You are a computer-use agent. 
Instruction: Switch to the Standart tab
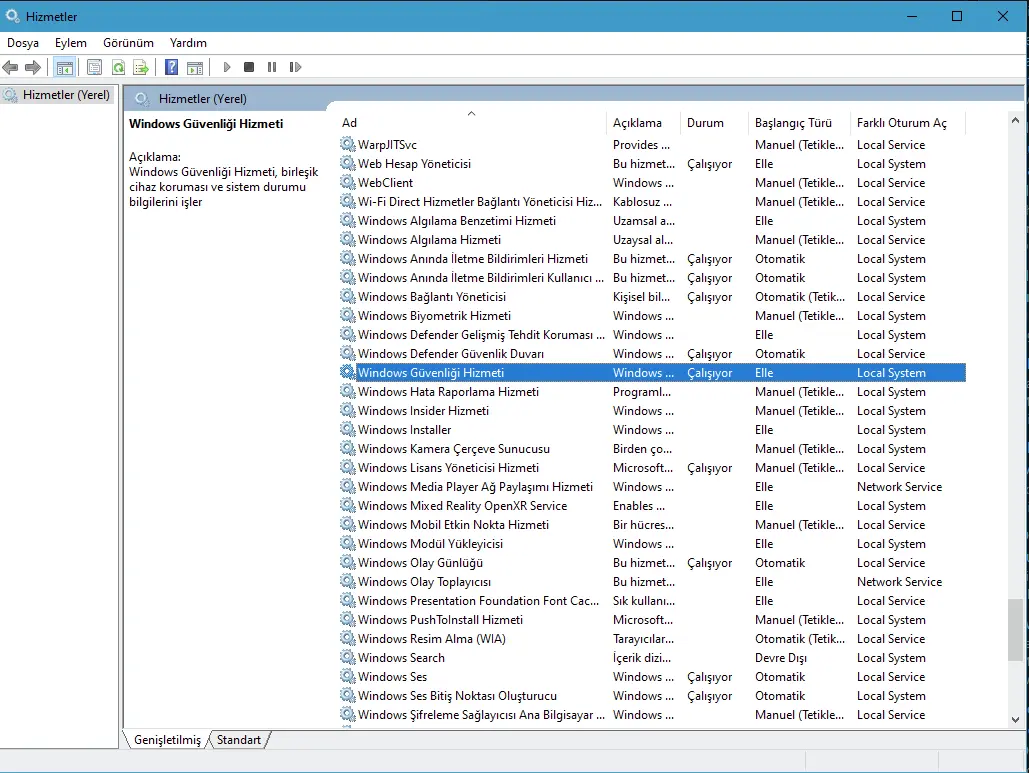pyautogui.click(x=239, y=740)
